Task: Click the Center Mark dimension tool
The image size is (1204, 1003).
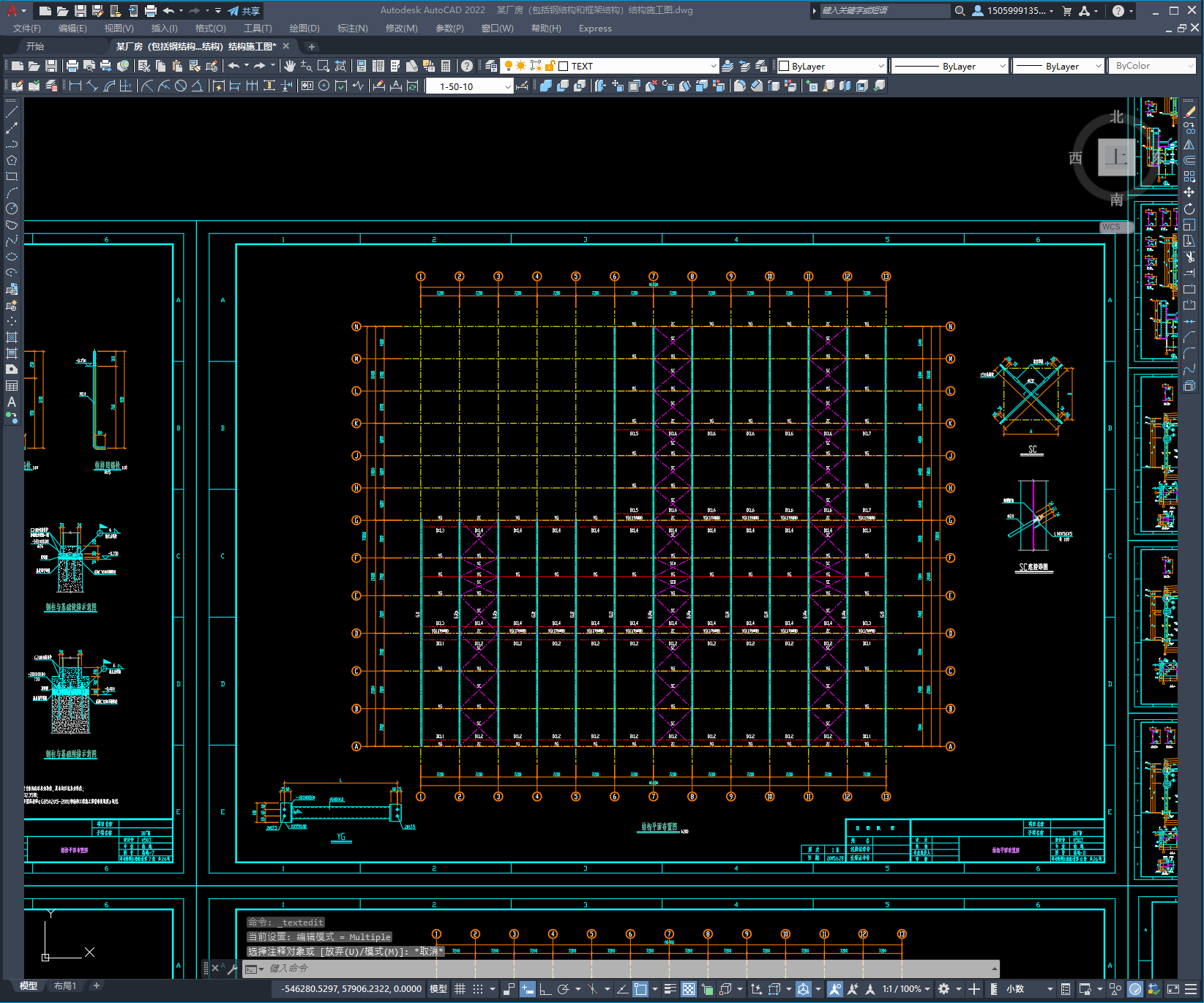Action: [x=324, y=86]
